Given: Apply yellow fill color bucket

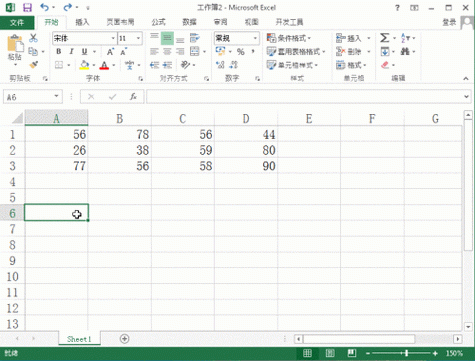Looking at the screenshot, I should [x=84, y=65].
